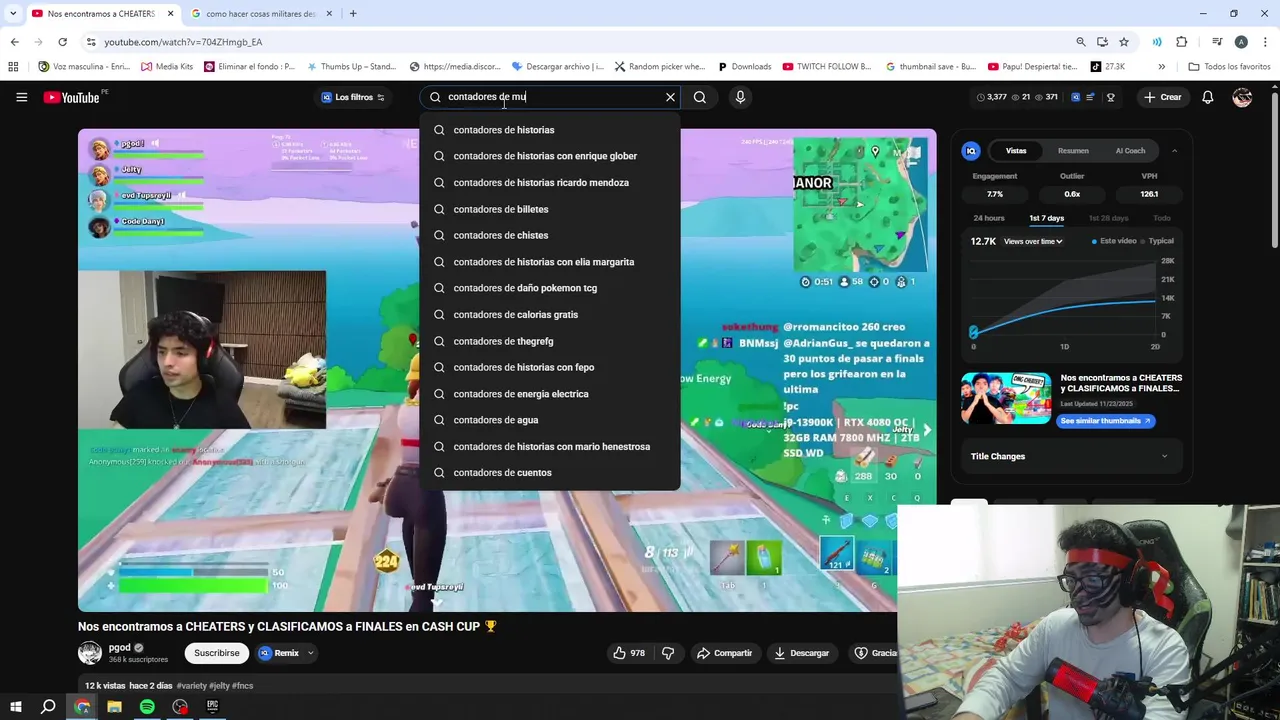Toggle the Este video chart legend

(1114, 241)
